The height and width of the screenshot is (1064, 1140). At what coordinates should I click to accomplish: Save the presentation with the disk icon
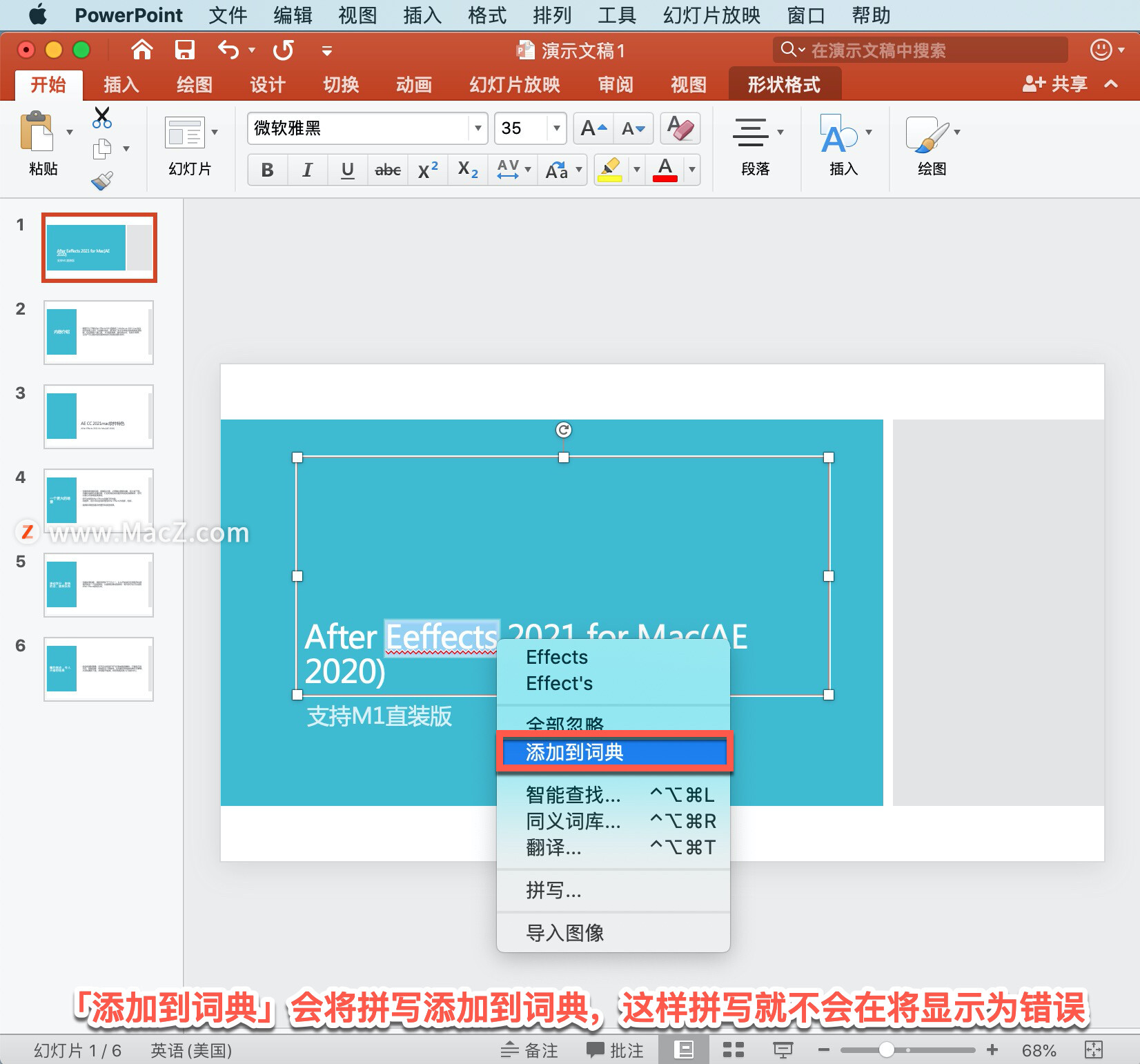184,50
